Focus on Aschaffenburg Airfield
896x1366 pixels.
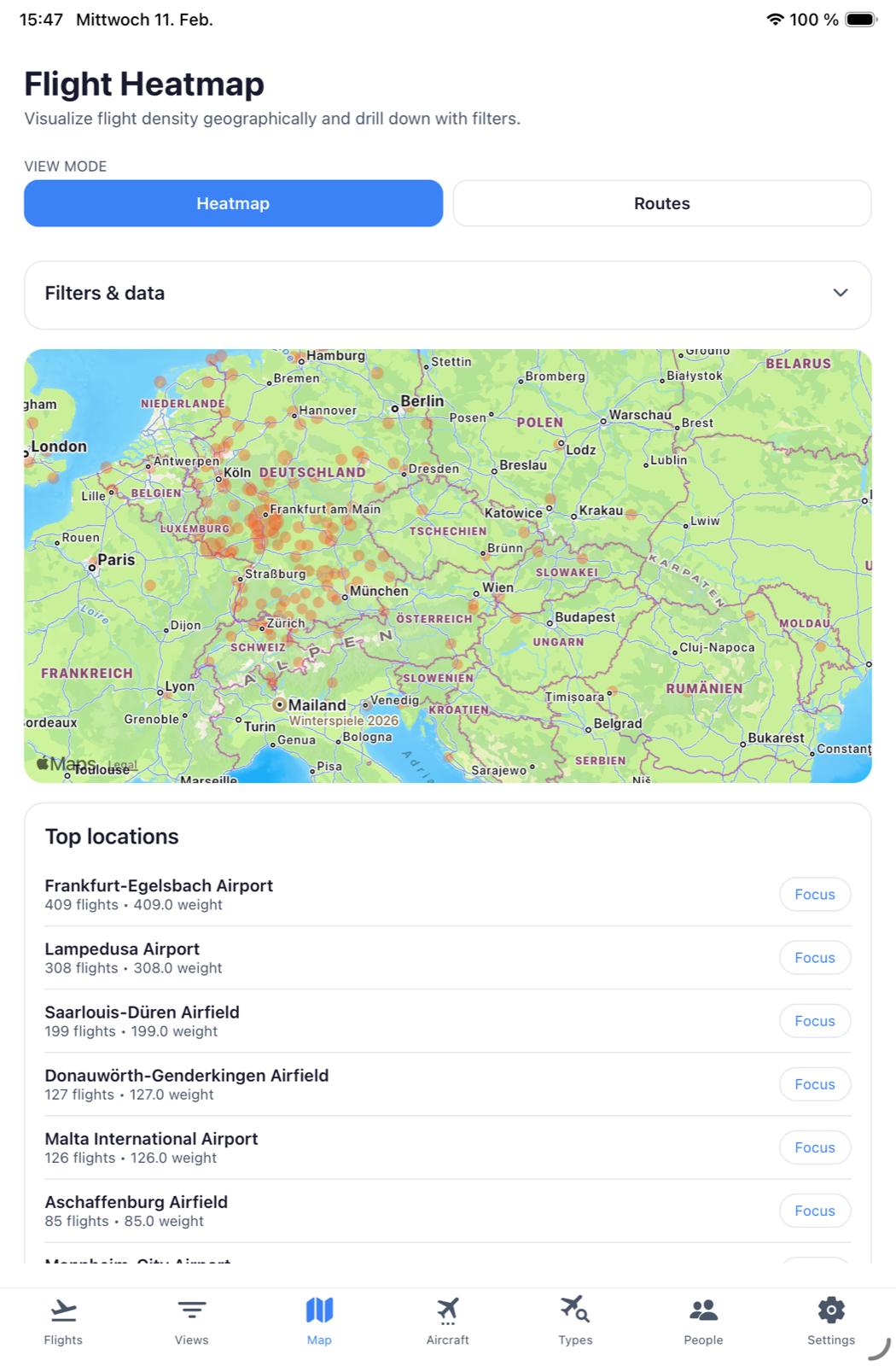click(815, 1211)
